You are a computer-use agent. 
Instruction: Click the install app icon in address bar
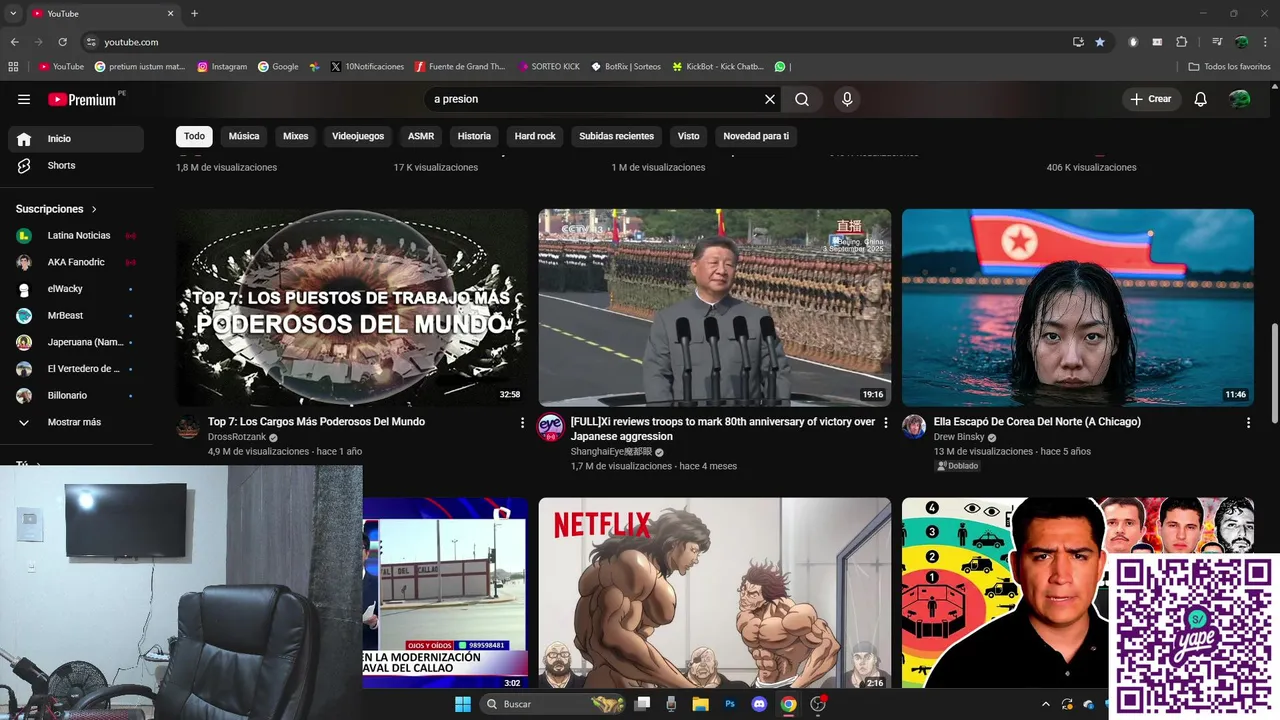point(1078,42)
